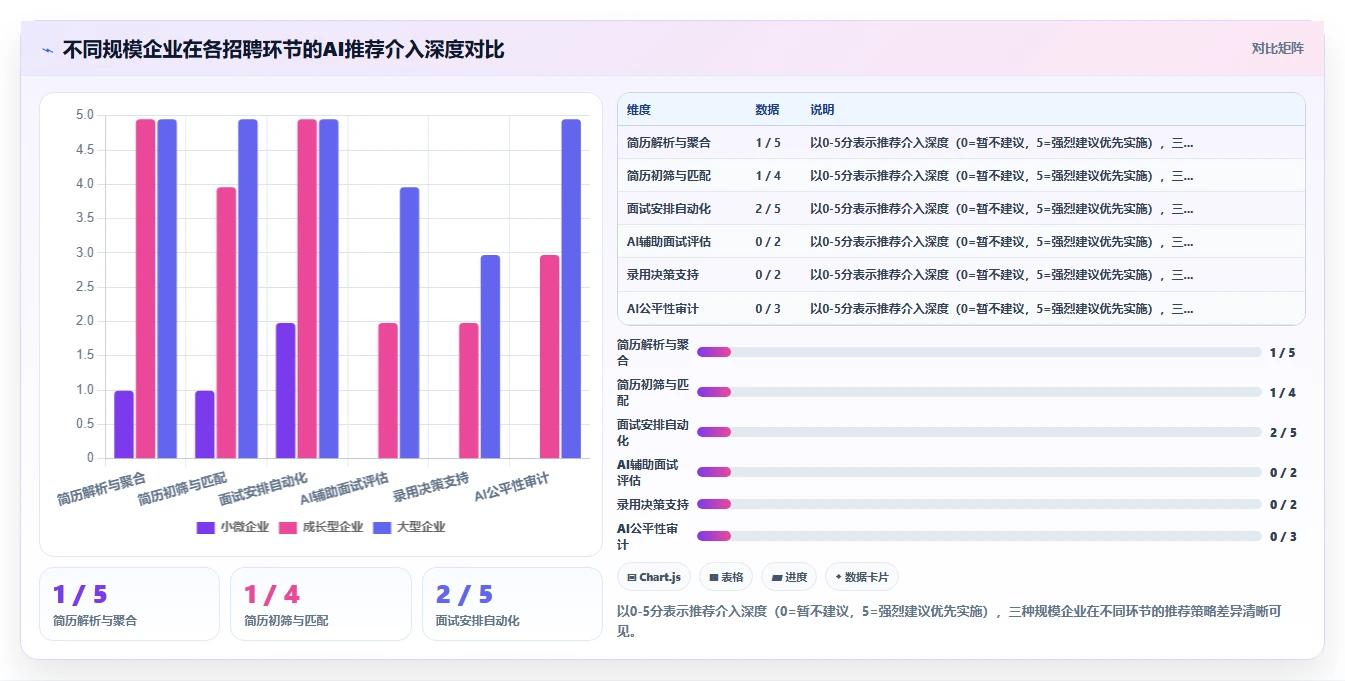Click the diamond icon in 数据卡片 chip

coord(838,577)
